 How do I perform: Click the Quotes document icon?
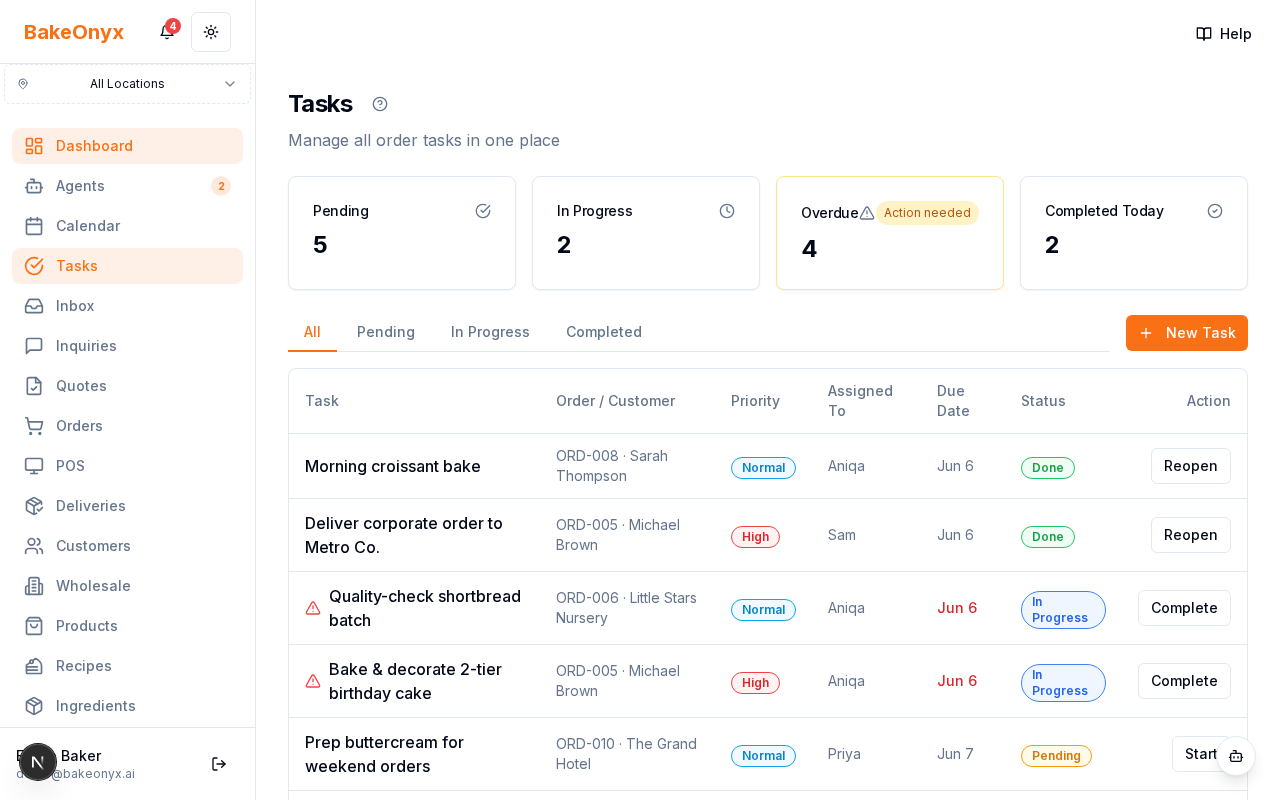coord(34,386)
